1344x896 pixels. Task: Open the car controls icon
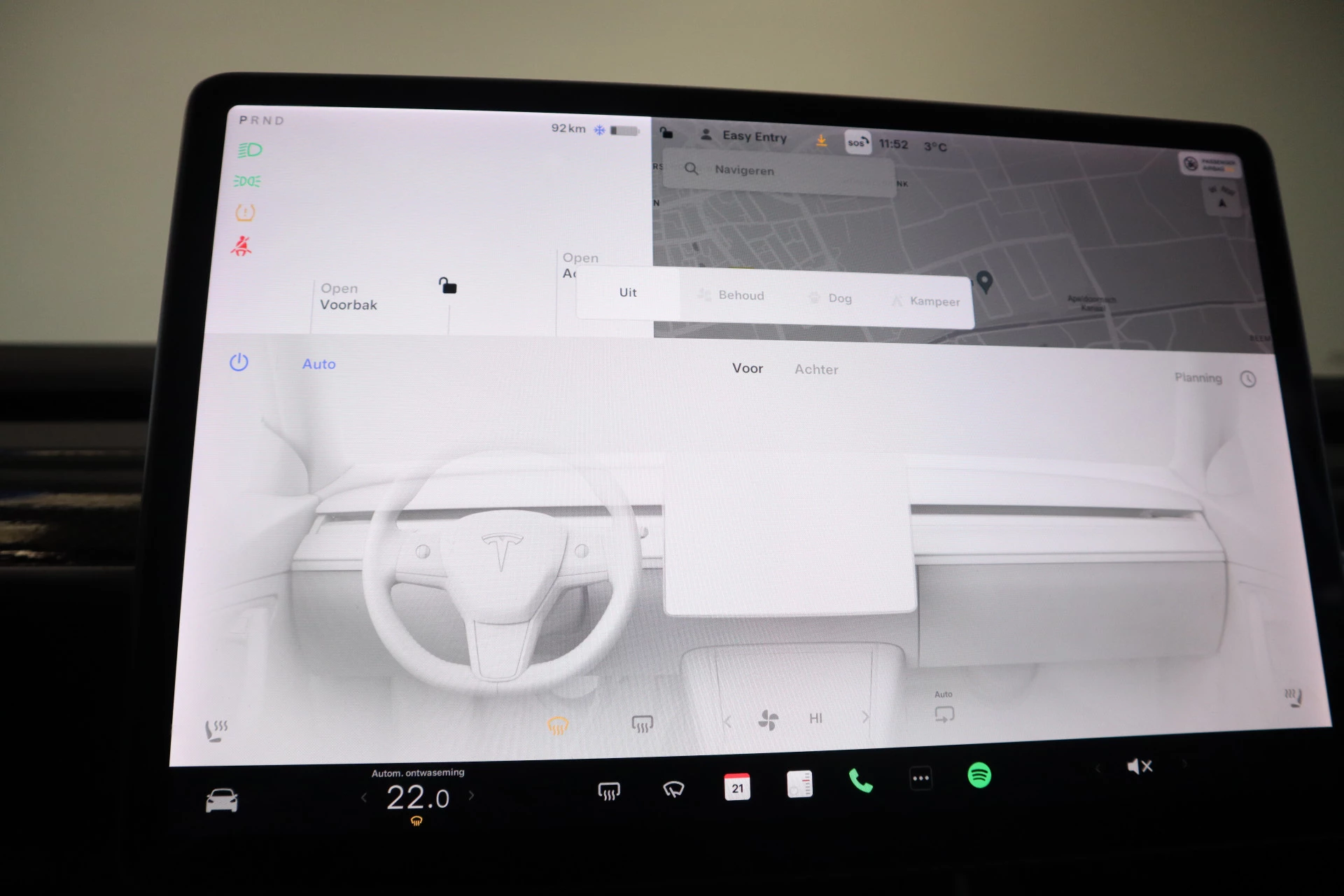click(x=221, y=800)
